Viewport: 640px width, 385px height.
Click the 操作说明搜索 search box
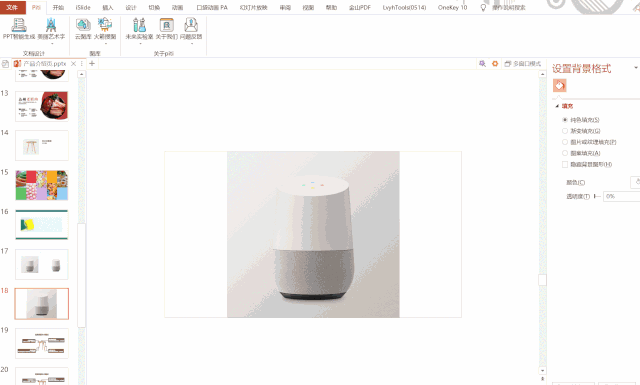click(x=509, y=7)
